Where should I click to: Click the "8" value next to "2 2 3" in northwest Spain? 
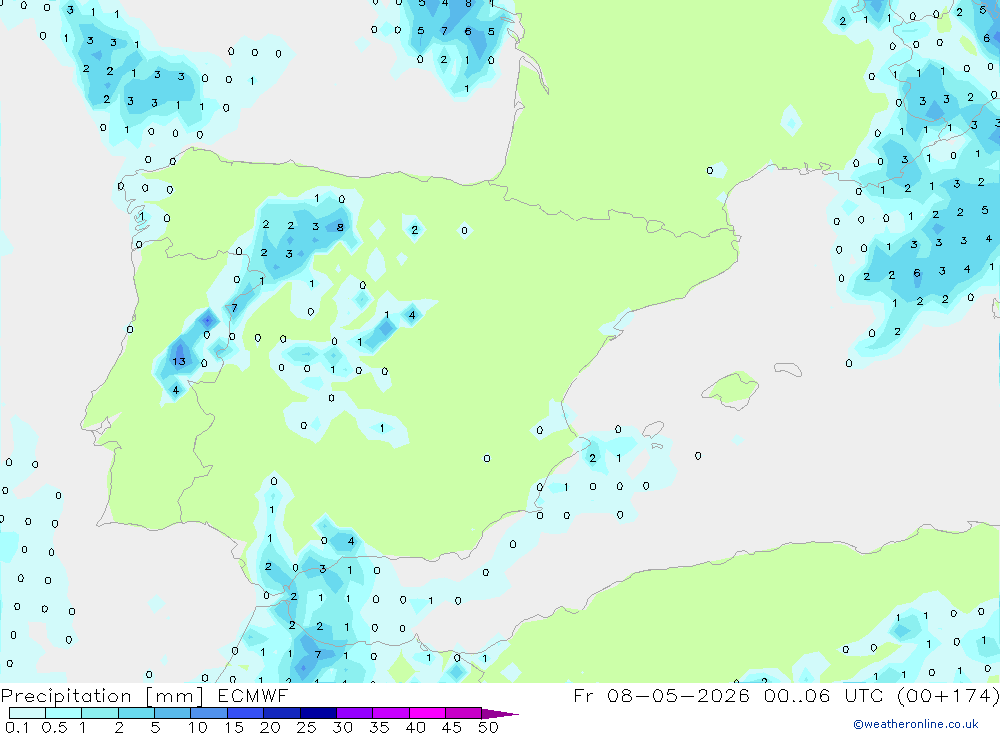340,227
